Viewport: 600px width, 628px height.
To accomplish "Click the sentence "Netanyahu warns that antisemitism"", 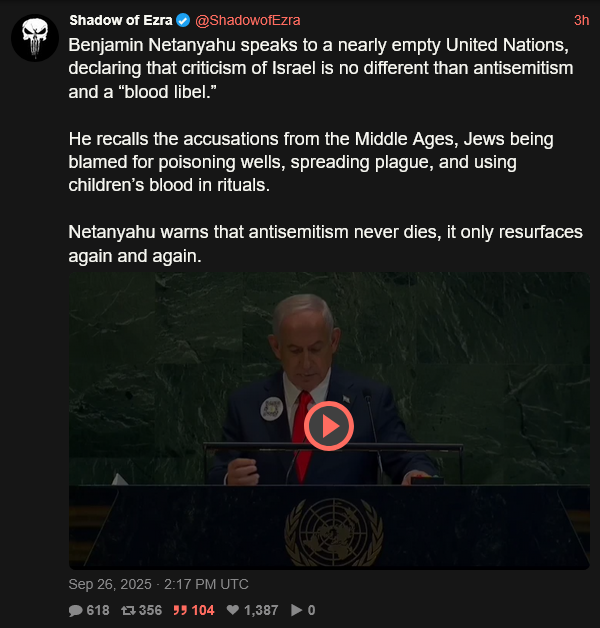I will (325, 244).
